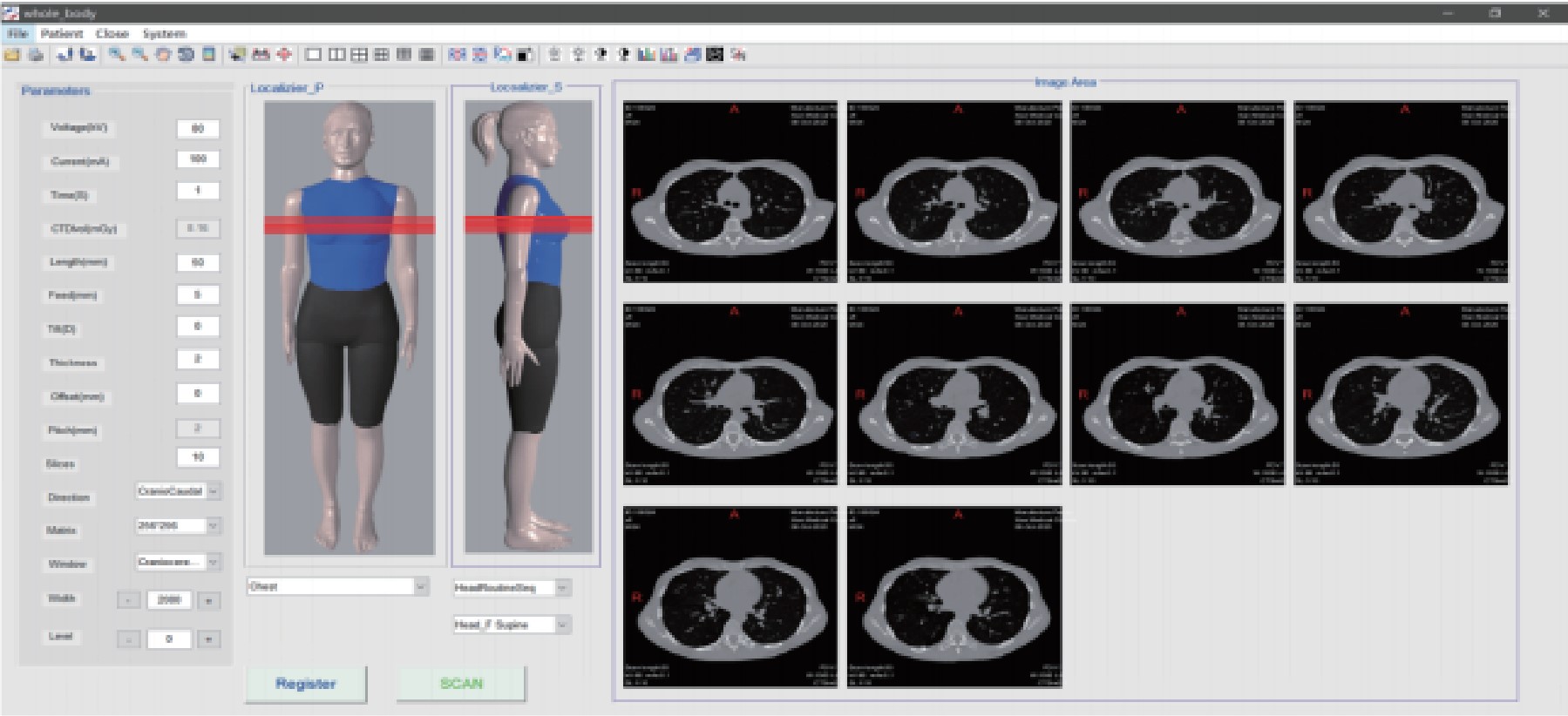Click the printer icon in toolbar
Viewport: 1568px width, 716px height.
(36, 55)
